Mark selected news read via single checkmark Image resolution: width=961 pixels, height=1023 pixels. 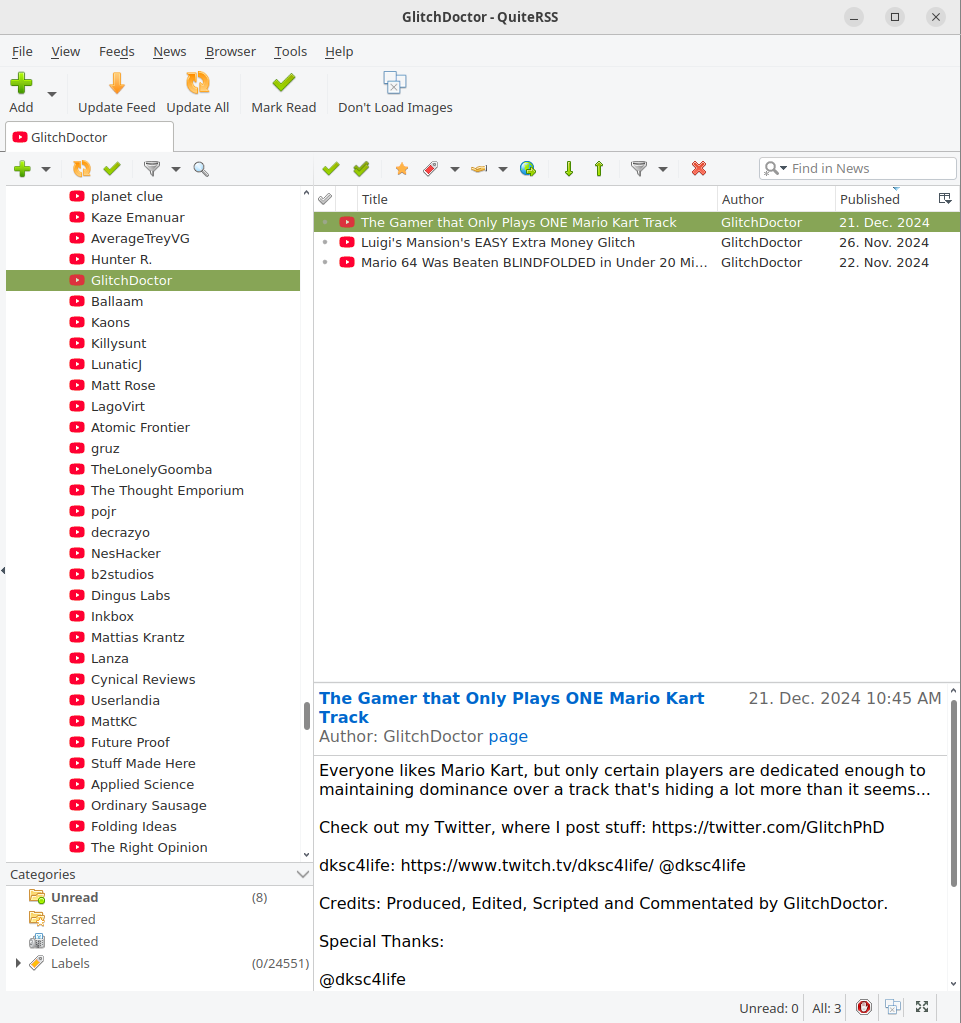pyautogui.click(x=331, y=169)
